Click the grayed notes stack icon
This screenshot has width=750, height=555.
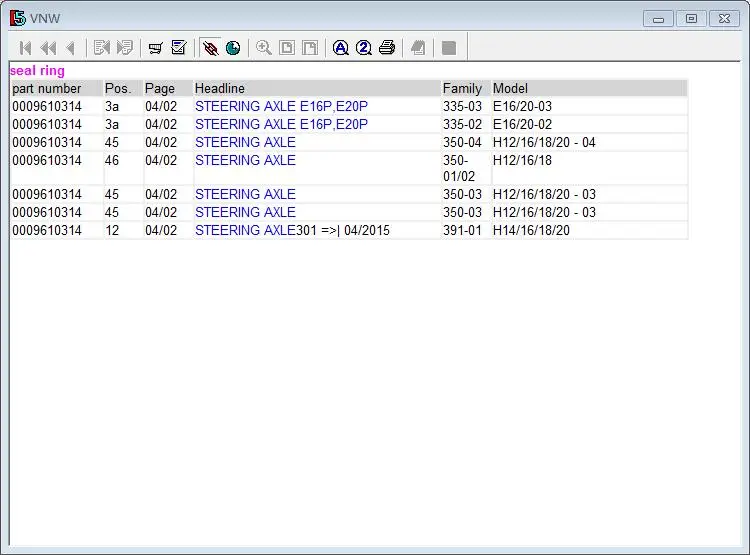click(x=418, y=48)
